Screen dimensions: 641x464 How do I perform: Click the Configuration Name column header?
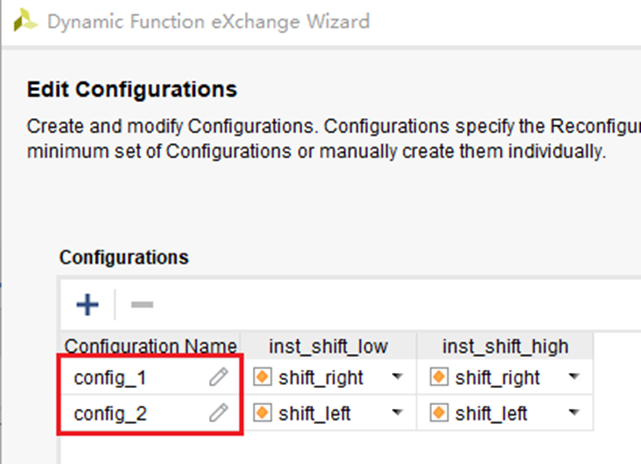point(150,347)
